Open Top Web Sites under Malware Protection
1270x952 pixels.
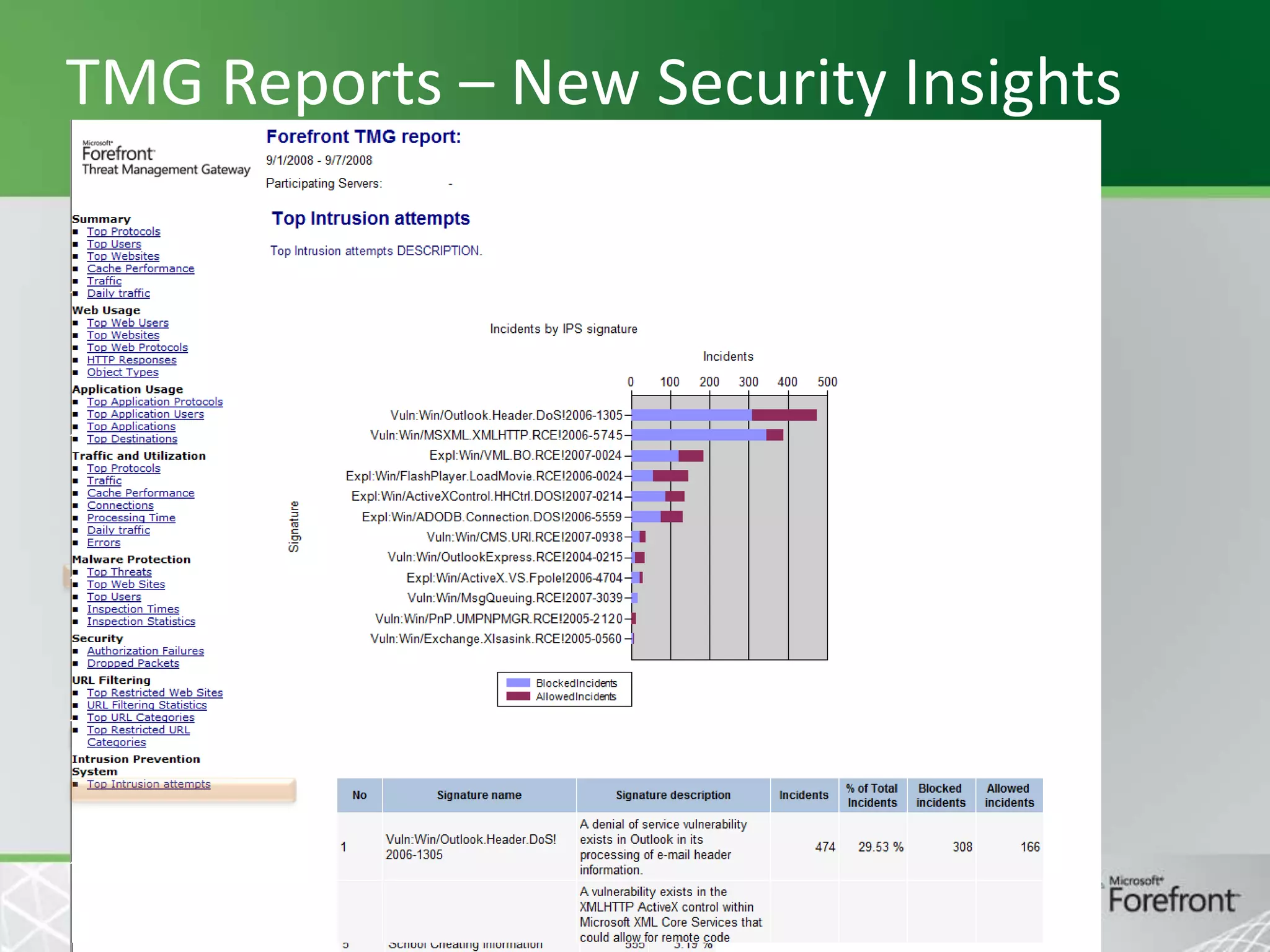pos(126,584)
